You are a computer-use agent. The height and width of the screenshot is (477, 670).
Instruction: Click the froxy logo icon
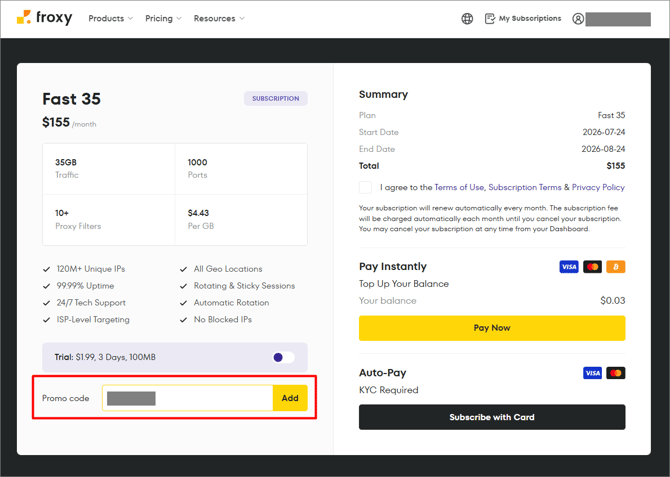(x=24, y=17)
